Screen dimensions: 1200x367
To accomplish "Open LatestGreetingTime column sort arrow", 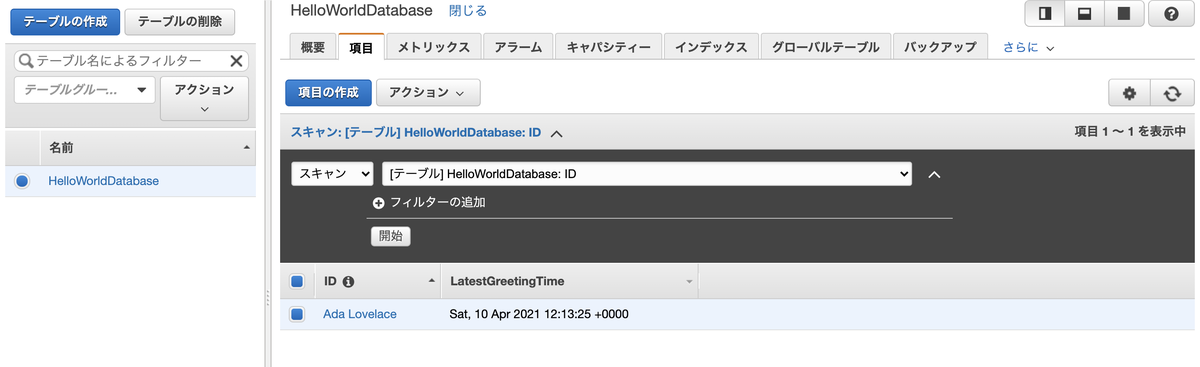I will tap(689, 282).
